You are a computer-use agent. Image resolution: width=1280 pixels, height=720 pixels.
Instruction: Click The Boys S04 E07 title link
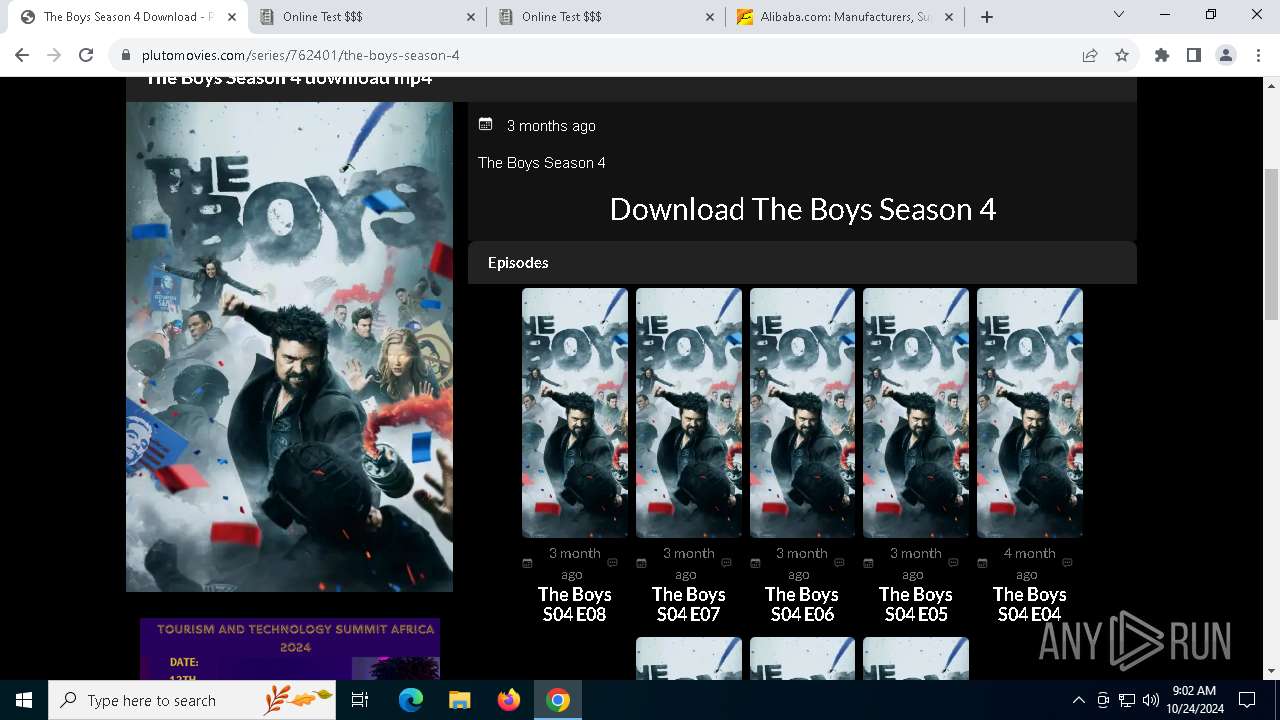[x=689, y=604]
